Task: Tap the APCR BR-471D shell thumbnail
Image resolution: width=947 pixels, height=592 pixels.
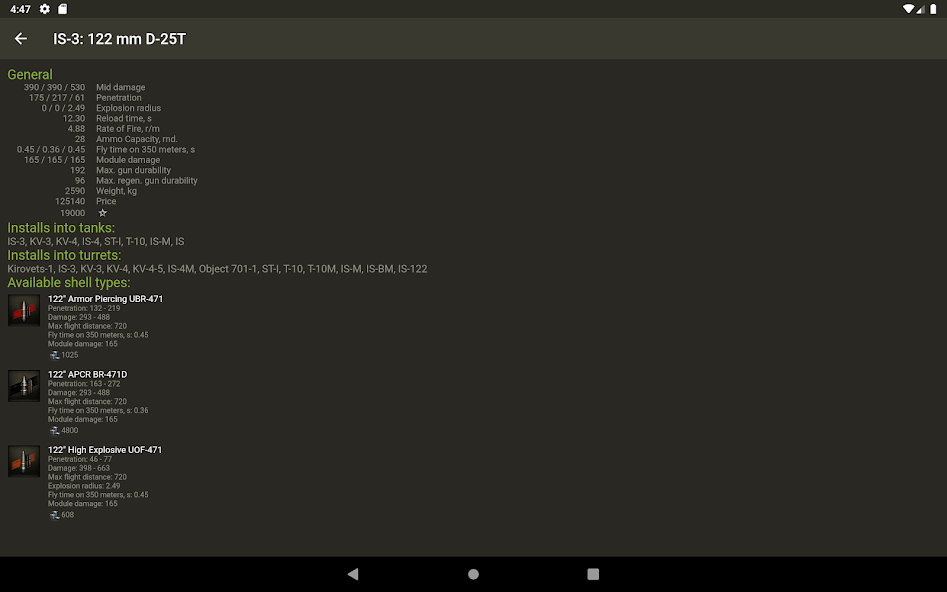Action: click(x=23, y=385)
